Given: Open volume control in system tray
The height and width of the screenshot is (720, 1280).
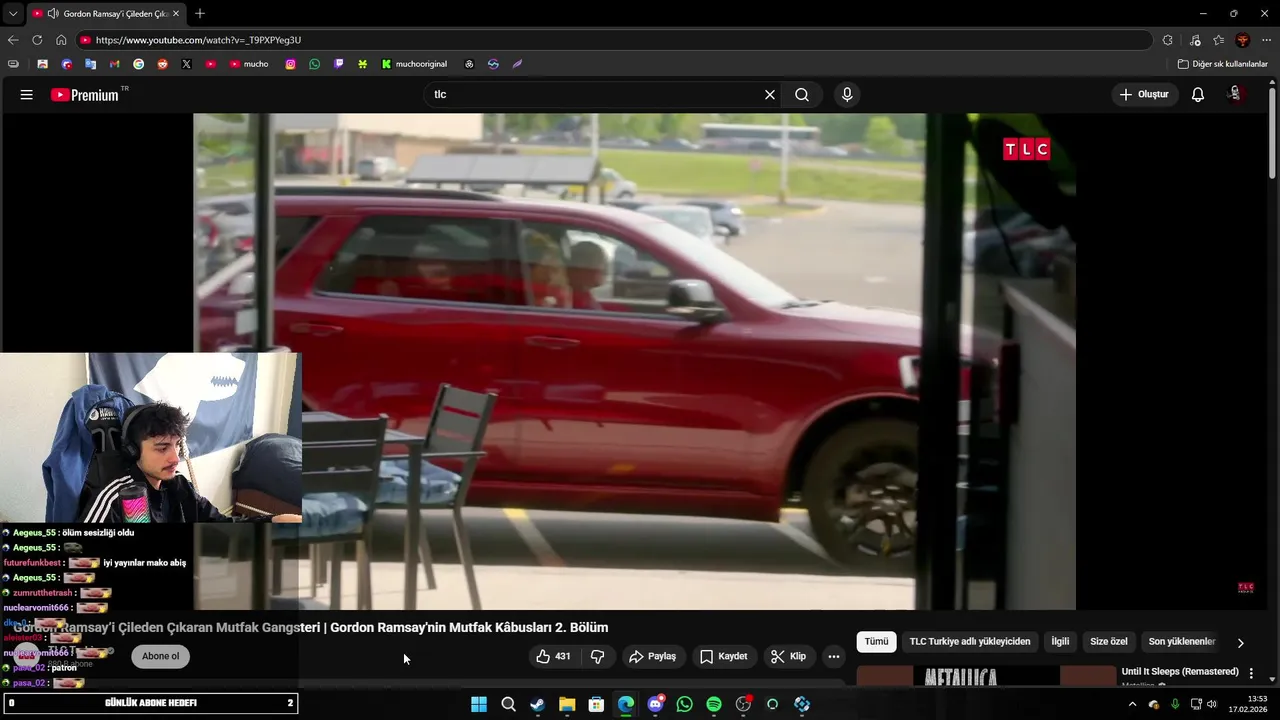Looking at the screenshot, I should tap(1212, 704).
